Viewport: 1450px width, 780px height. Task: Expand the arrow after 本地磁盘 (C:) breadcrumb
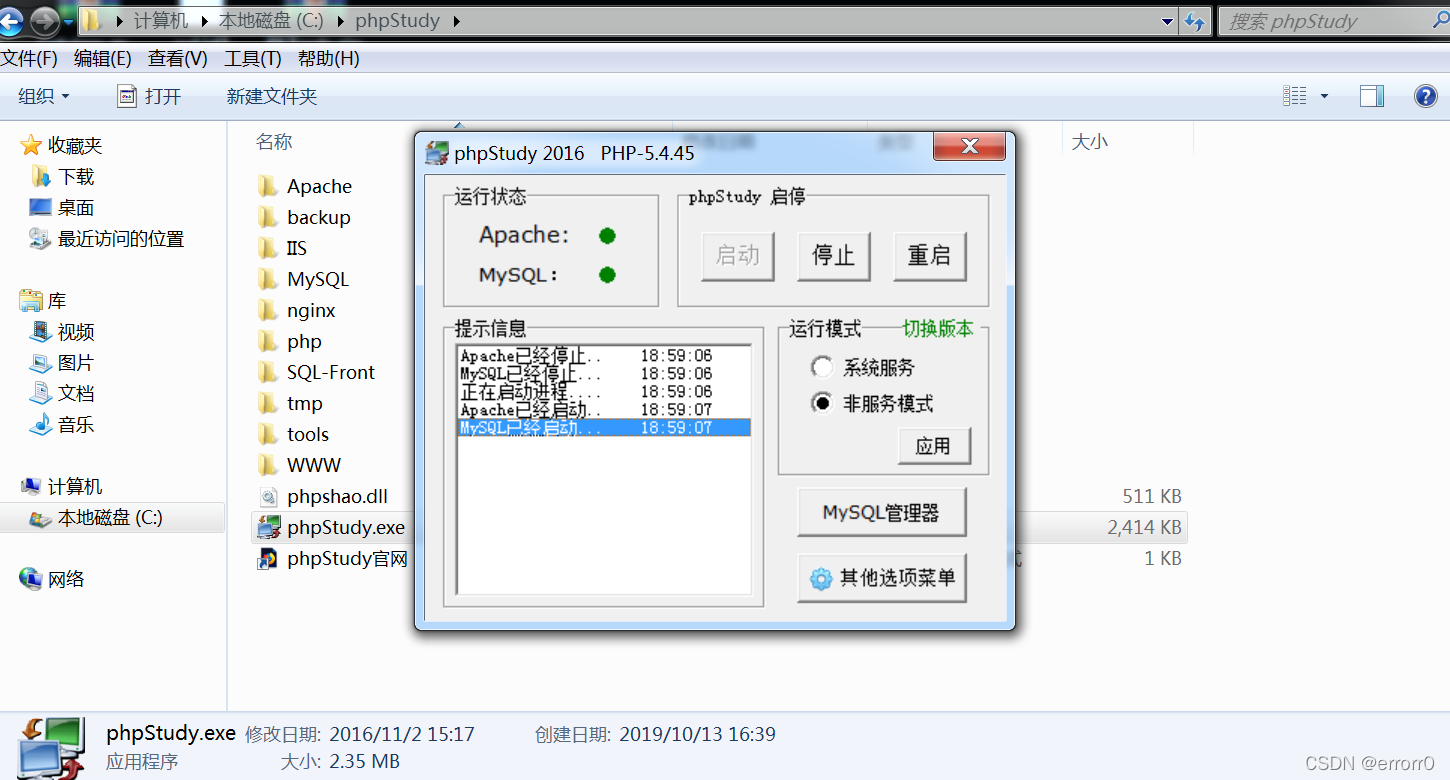pos(340,21)
